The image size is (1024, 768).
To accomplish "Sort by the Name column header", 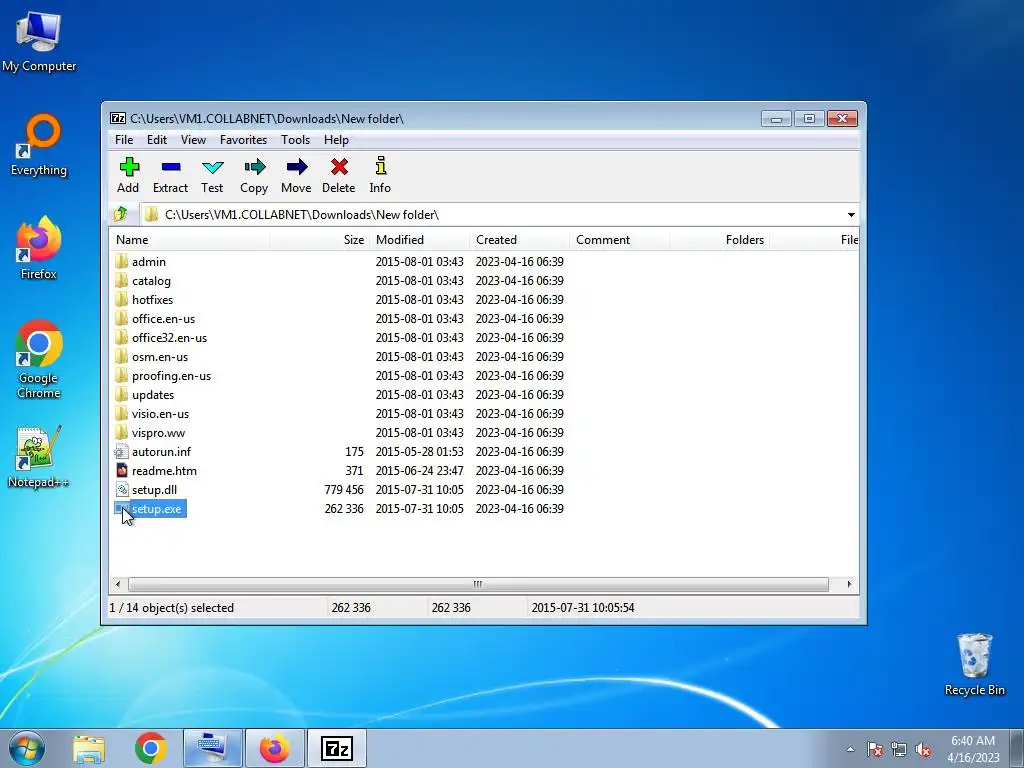I will pyautogui.click(x=189, y=240).
